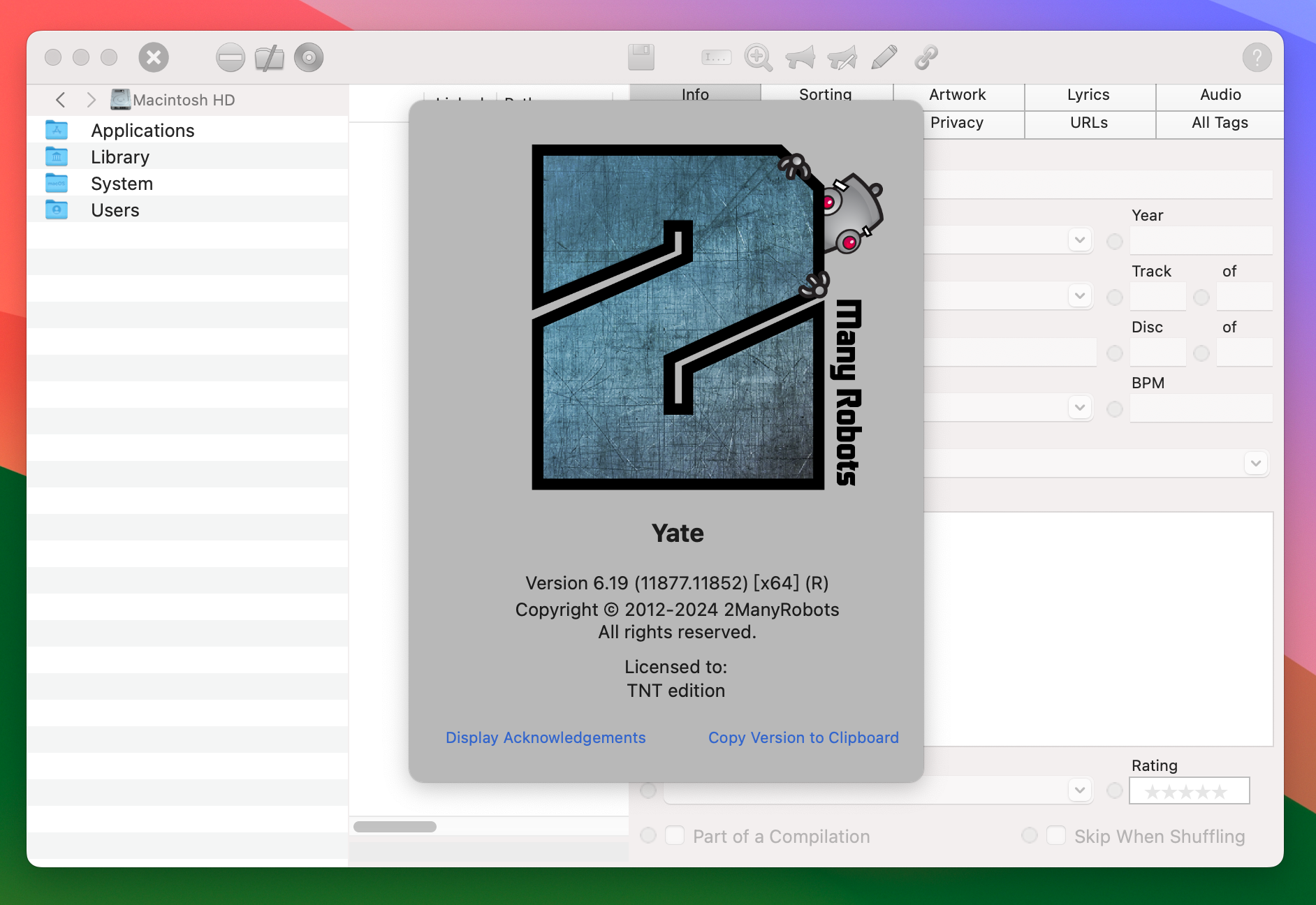
Task: Open the dropdown arrow in the BPM row
Action: (1080, 407)
